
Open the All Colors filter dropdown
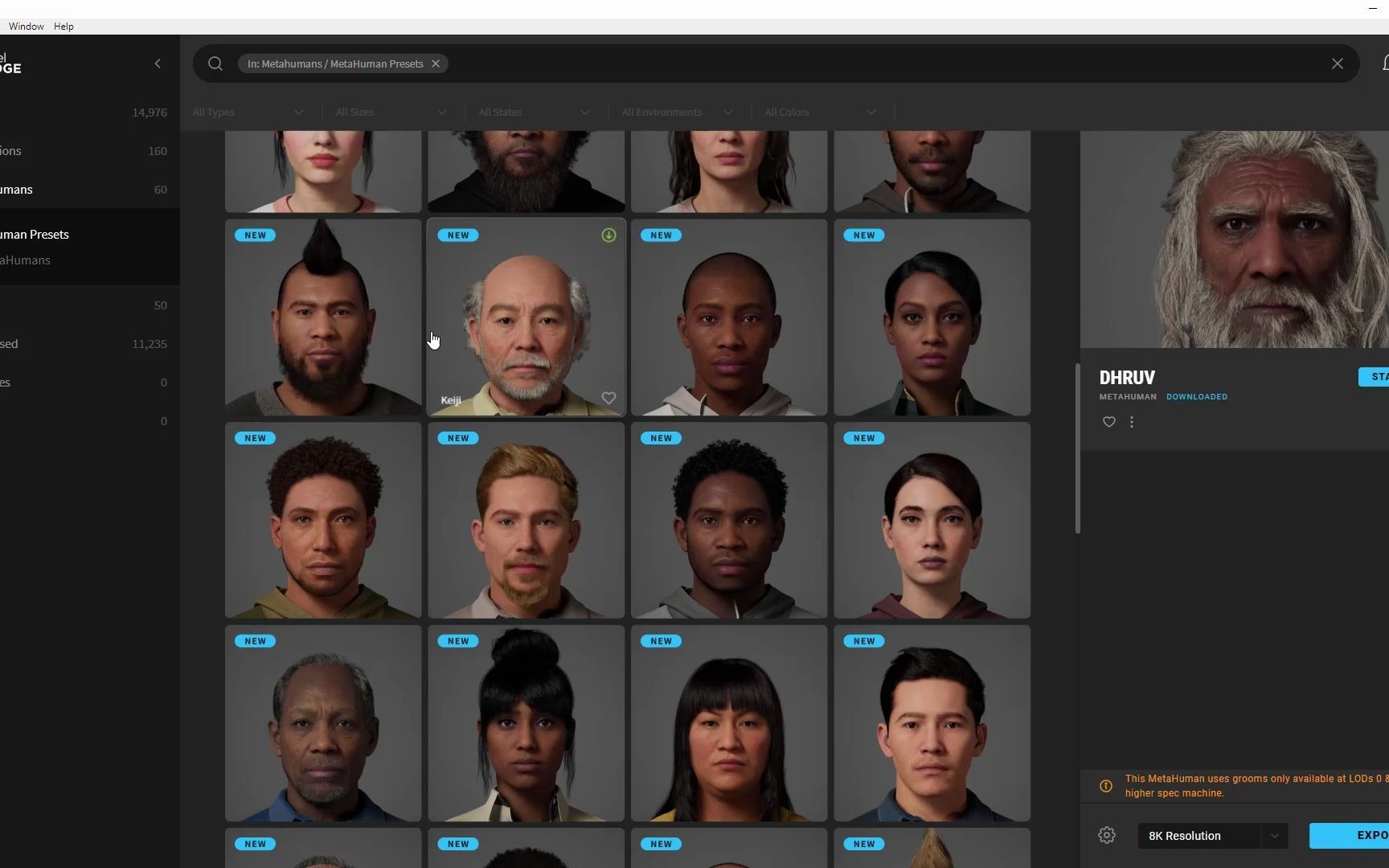coord(821,112)
